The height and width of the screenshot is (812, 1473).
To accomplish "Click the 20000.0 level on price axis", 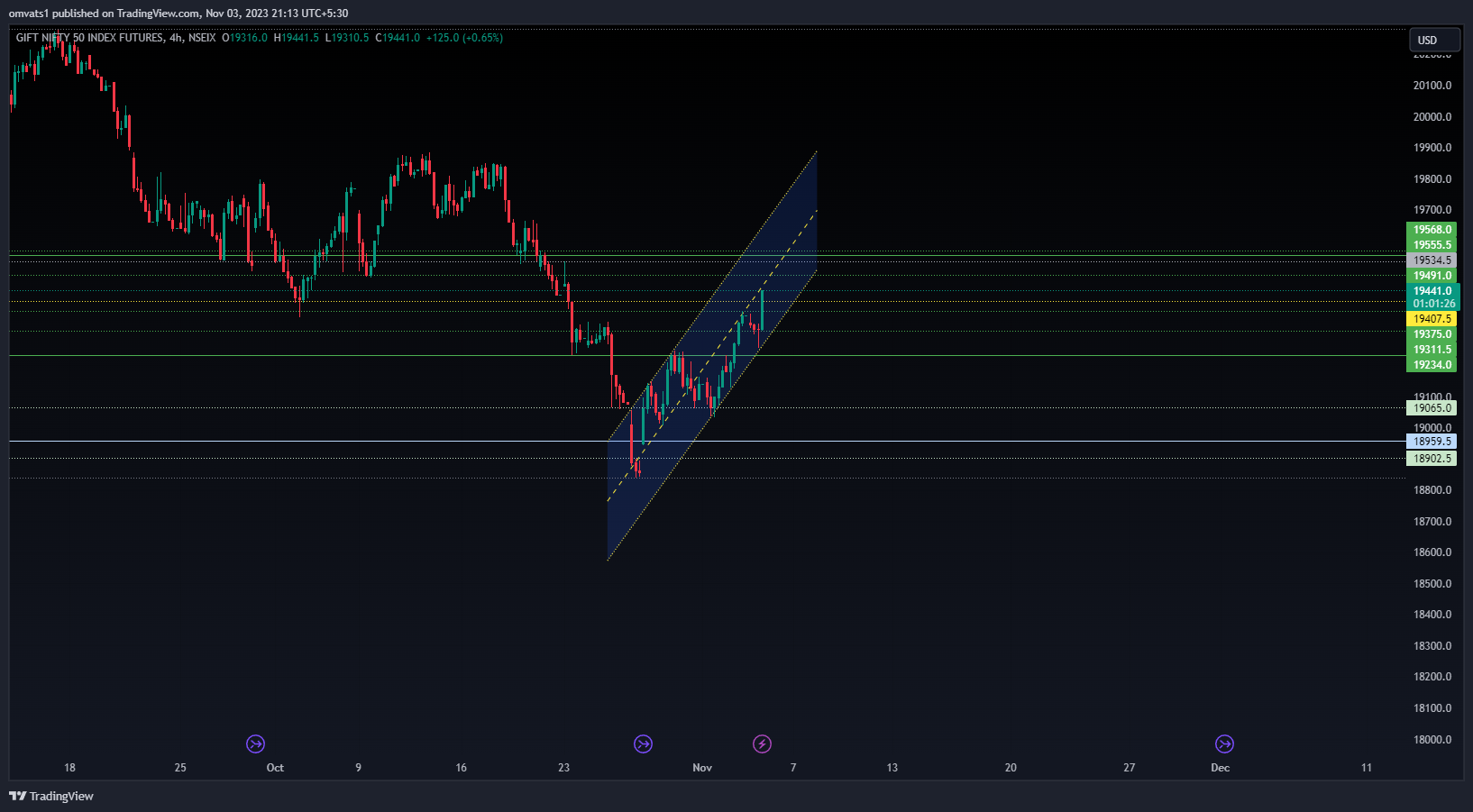I will pos(1432,117).
